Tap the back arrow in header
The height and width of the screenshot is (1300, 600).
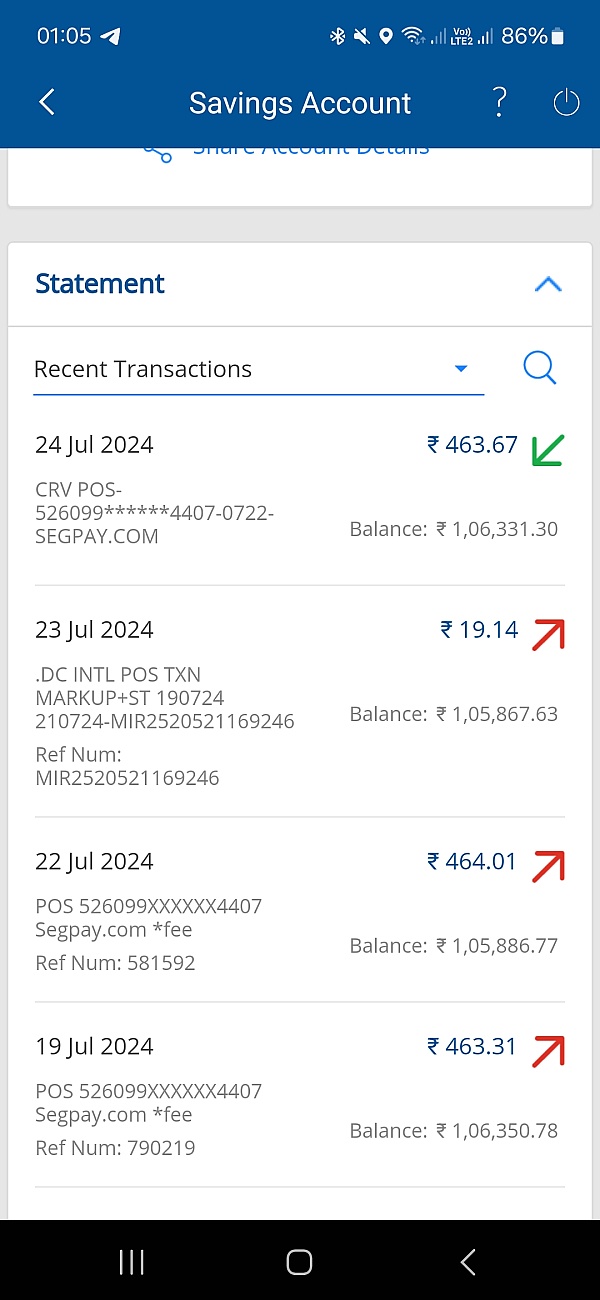point(47,102)
